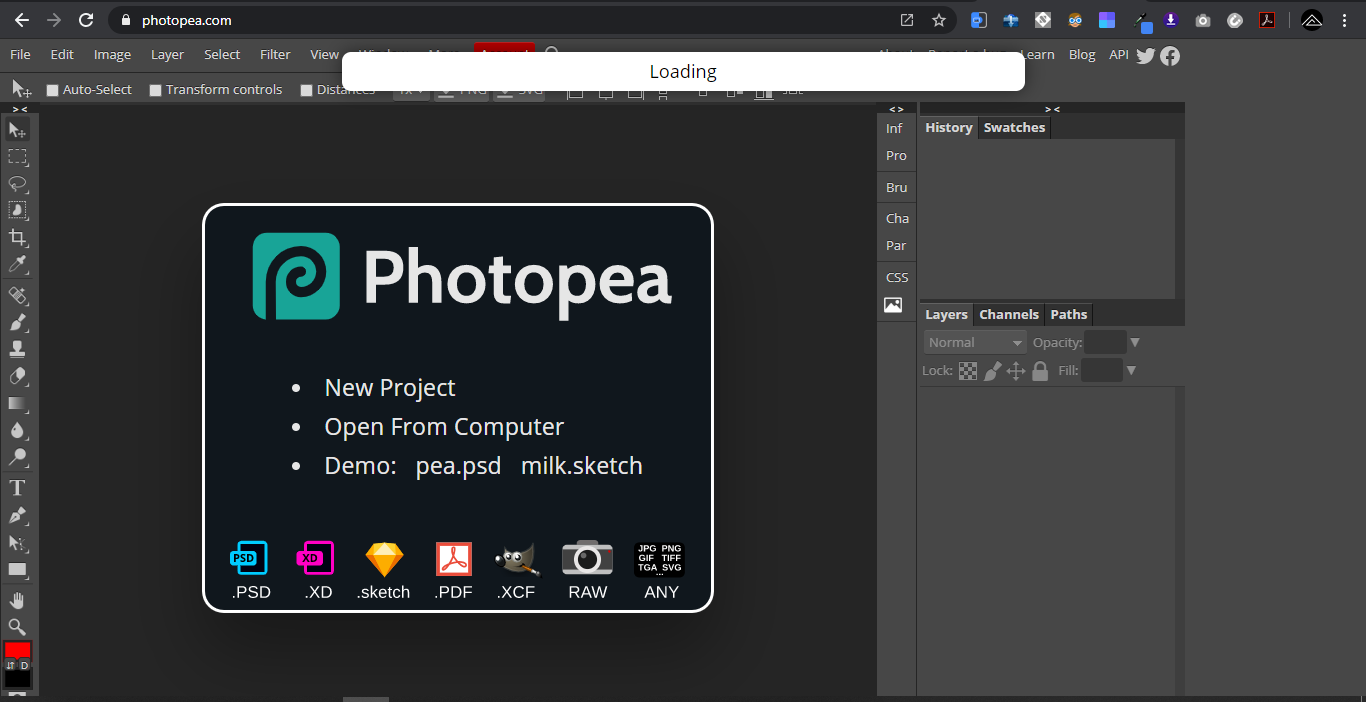
Task: Open the image panel icon in side strip
Action: (893, 305)
